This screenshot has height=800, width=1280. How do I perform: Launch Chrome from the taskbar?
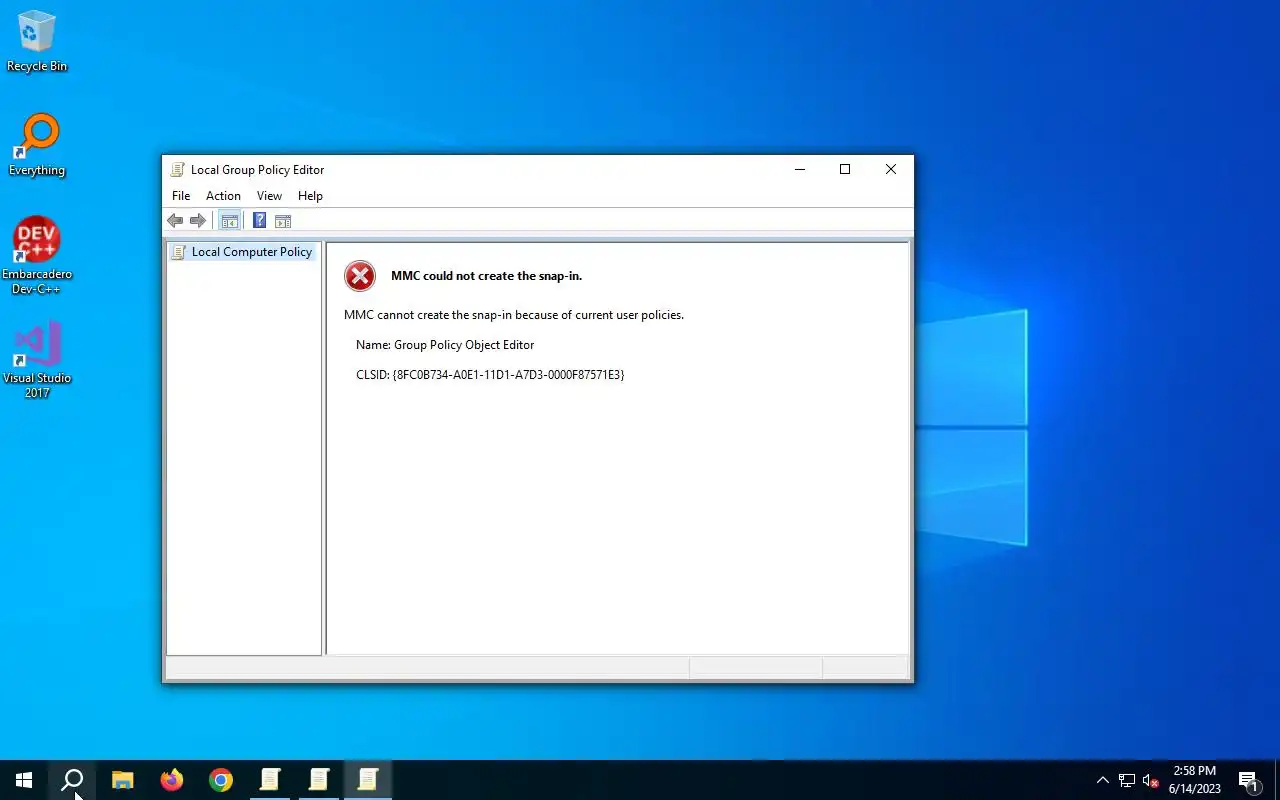(221, 780)
